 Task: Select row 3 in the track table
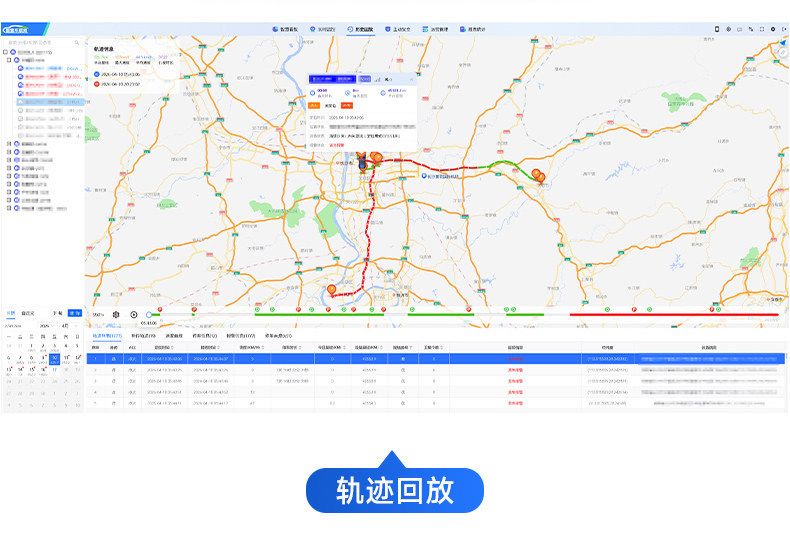pyautogui.click(x=436, y=381)
